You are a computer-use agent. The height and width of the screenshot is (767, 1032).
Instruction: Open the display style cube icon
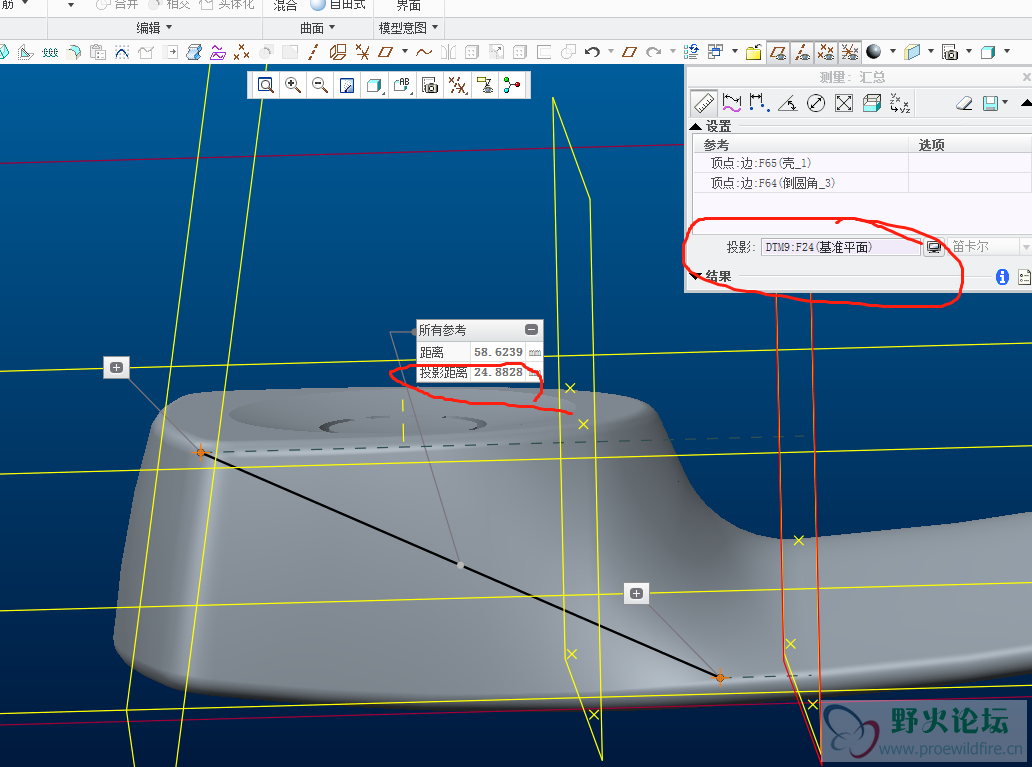[x=374, y=85]
